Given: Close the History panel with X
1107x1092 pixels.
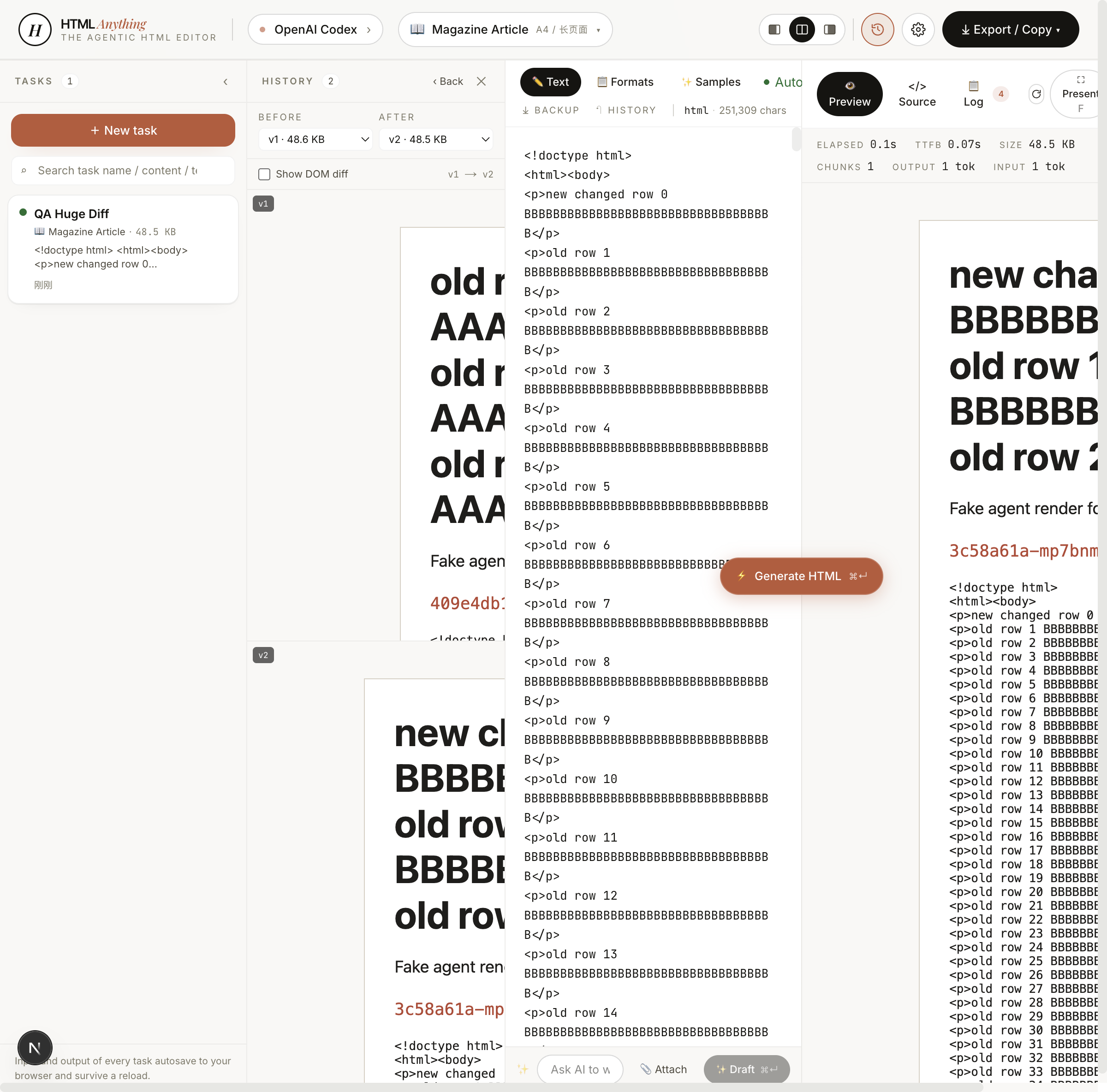Looking at the screenshot, I should [481, 81].
